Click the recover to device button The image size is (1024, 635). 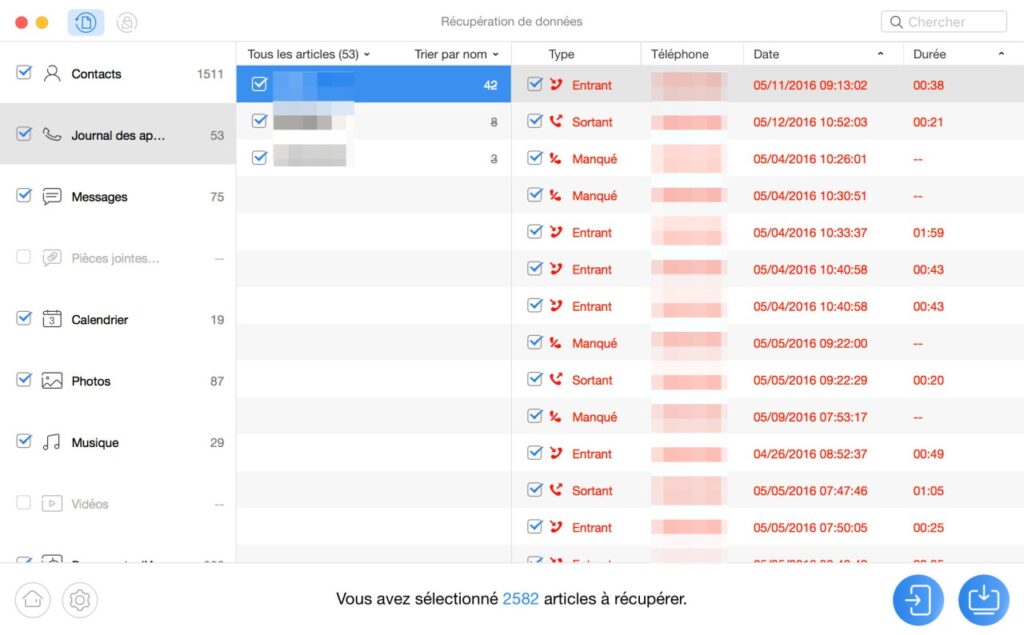pyautogui.click(x=918, y=600)
